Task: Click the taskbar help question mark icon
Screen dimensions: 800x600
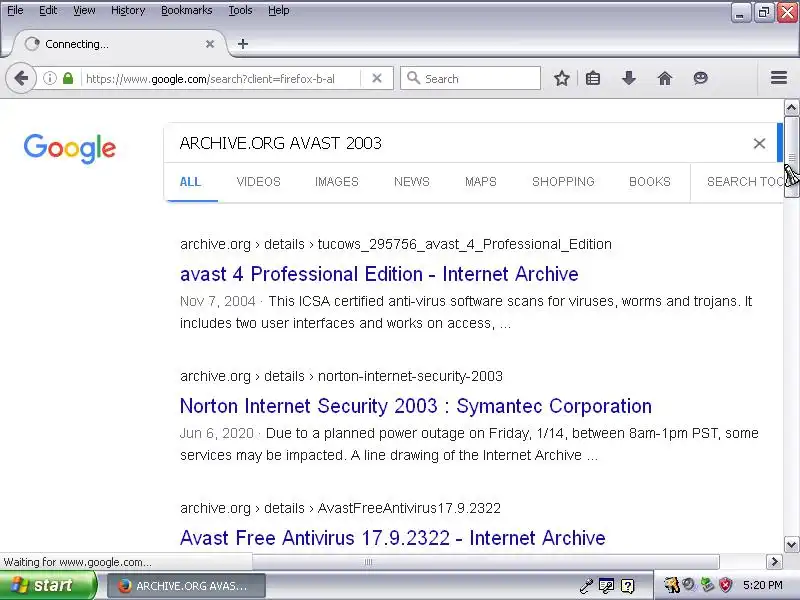Action: click(x=628, y=586)
